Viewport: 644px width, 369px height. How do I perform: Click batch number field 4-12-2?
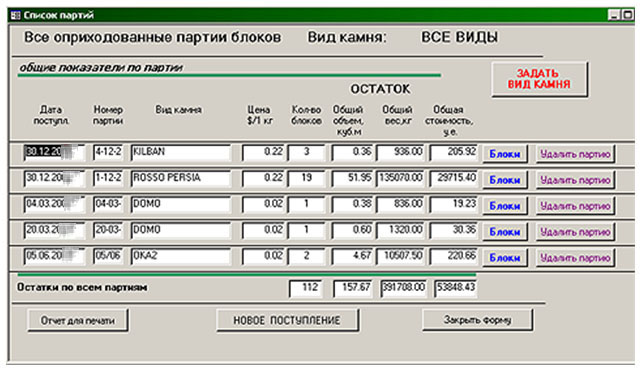coord(108,152)
